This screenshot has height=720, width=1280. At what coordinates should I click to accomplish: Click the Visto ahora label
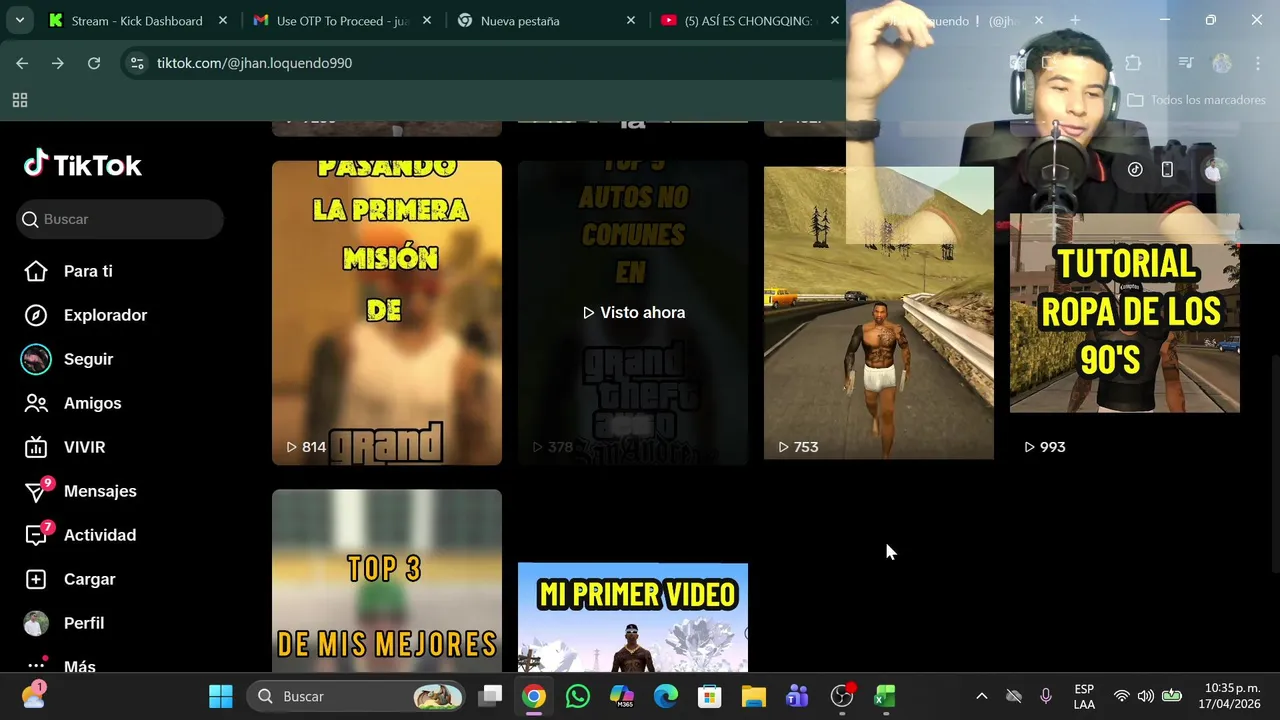(634, 313)
